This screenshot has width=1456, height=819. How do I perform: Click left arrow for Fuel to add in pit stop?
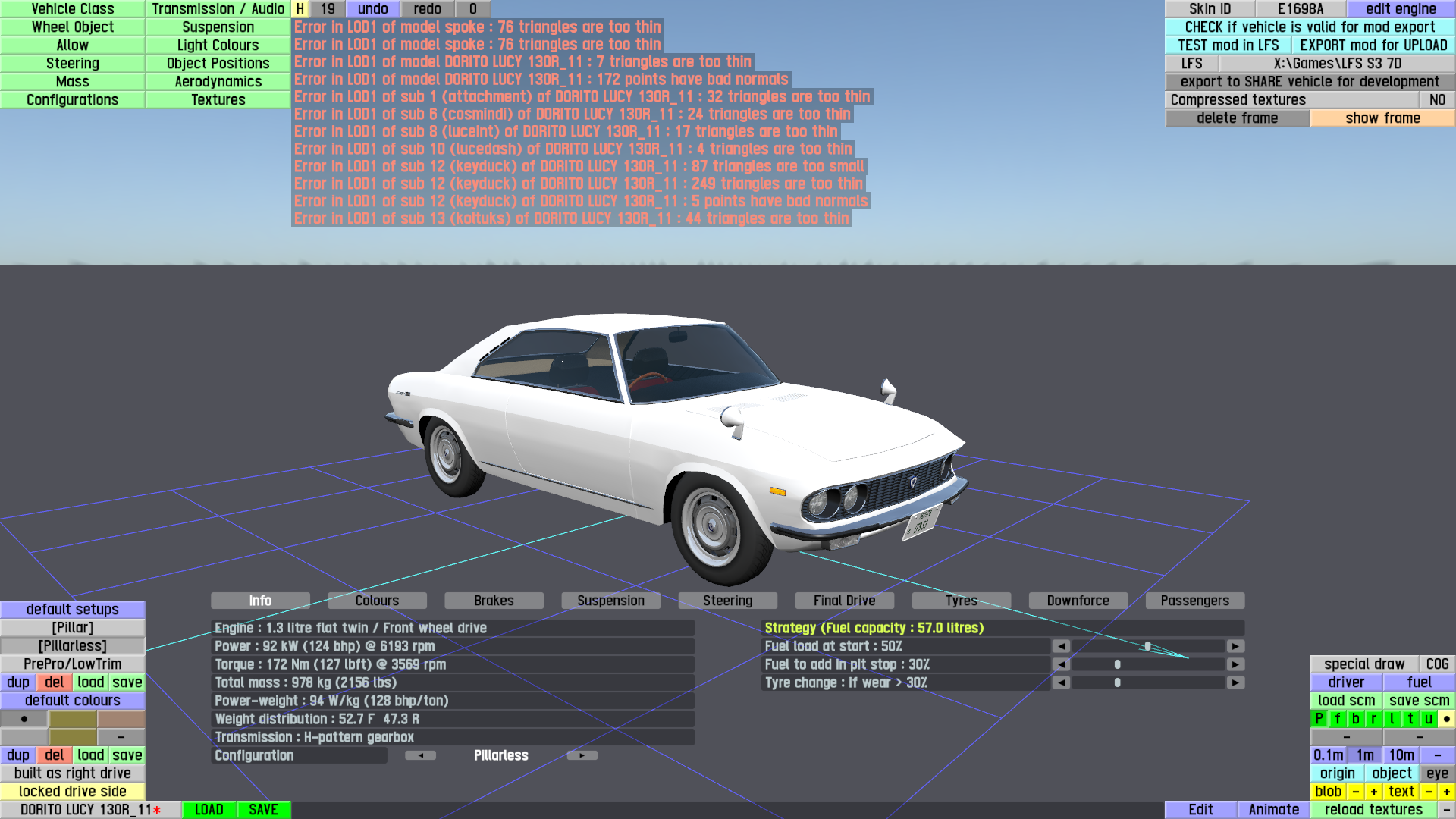click(x=1061, y=664)
